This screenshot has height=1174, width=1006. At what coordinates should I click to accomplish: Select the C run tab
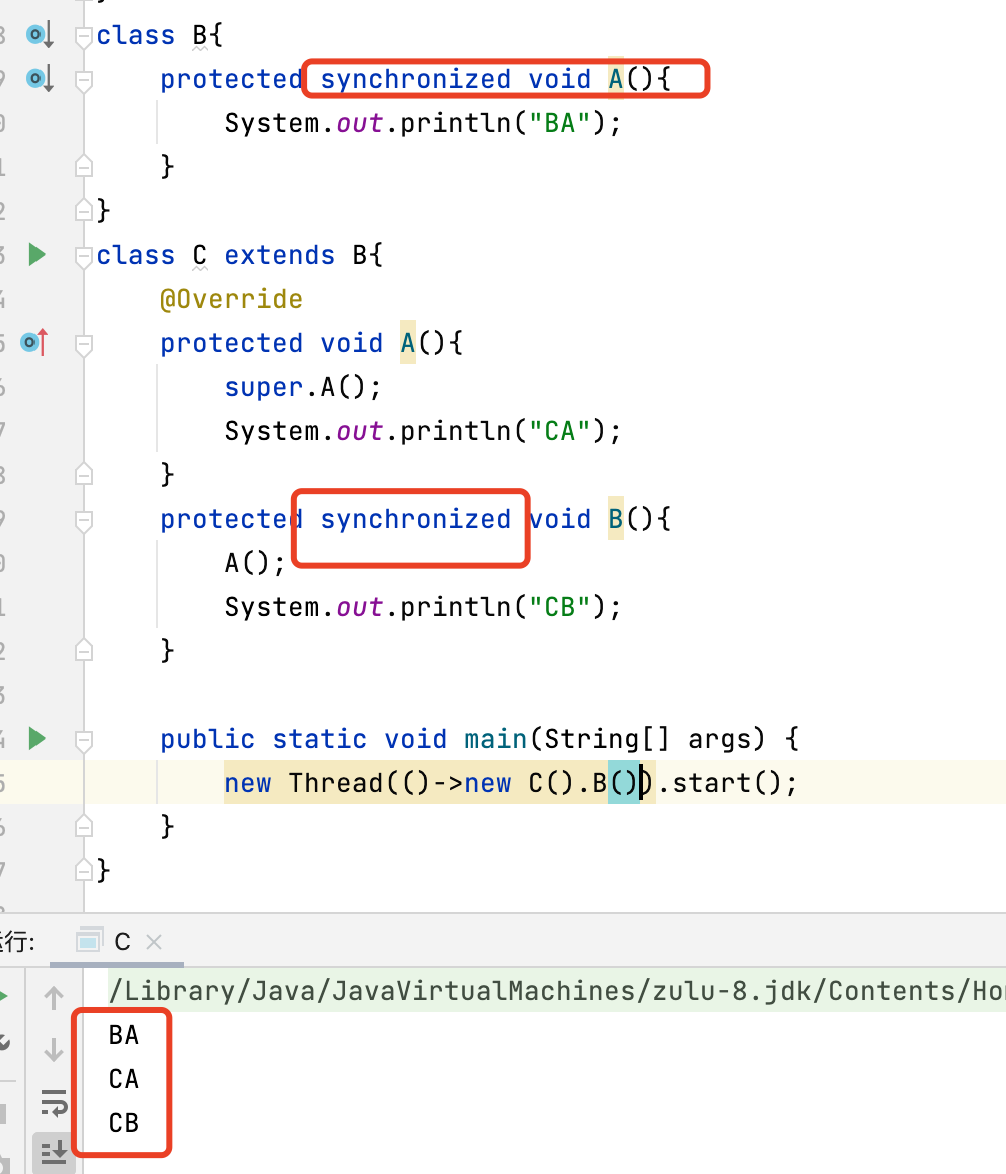pyautogui.click(x=112, y=941)
